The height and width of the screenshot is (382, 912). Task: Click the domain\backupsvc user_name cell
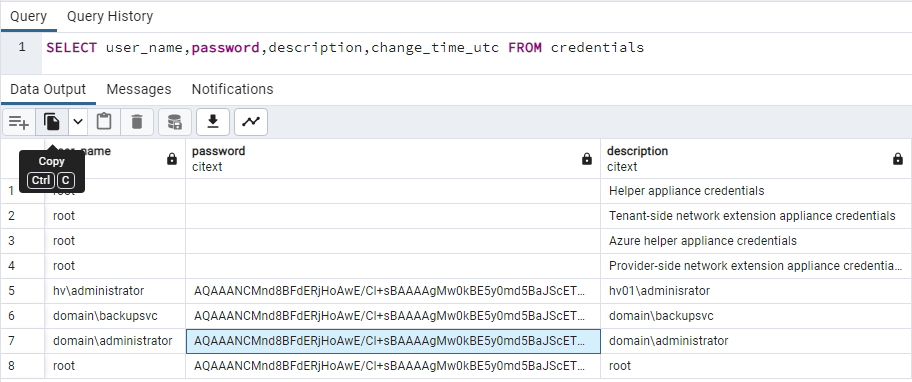click(115, 316)
